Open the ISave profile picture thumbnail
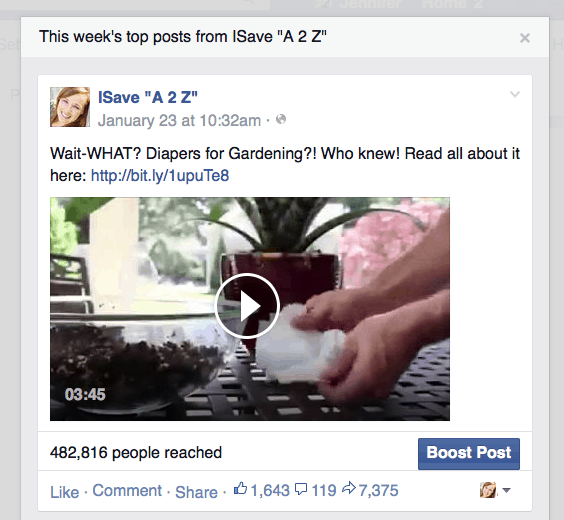This screenshot has height=520, width=564. pos(70,107)
